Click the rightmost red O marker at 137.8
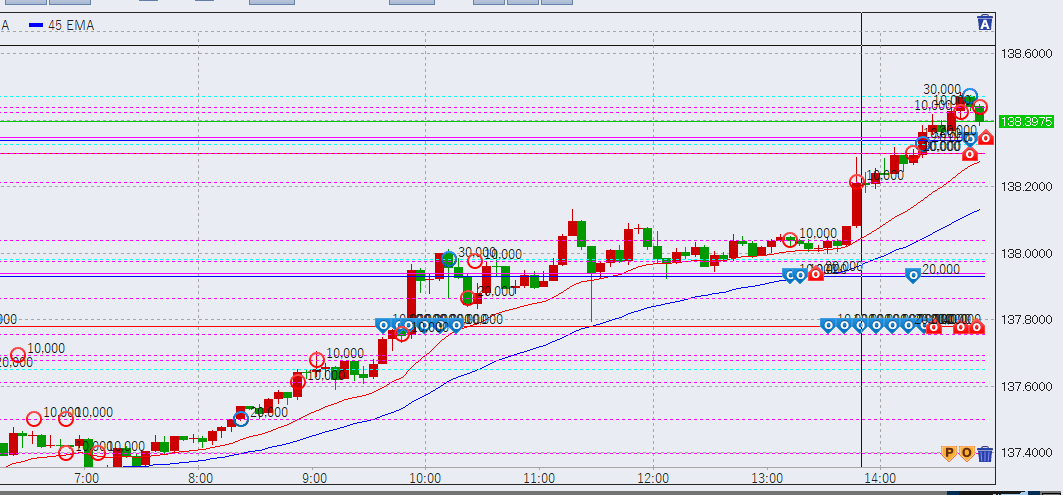This screenshot has width=1063, height=495. point(975,325)
